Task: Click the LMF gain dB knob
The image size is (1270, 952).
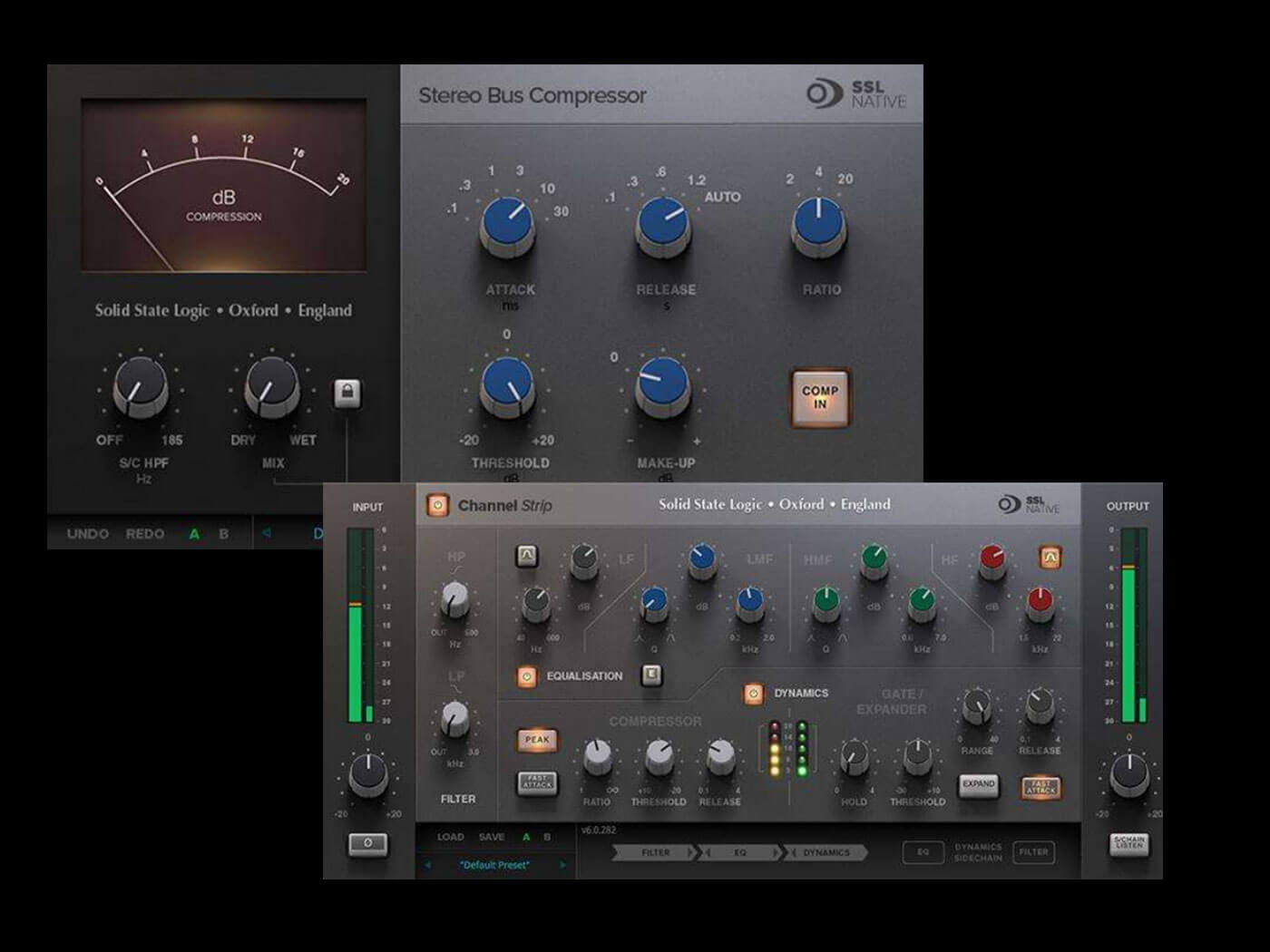Action: 702,562
